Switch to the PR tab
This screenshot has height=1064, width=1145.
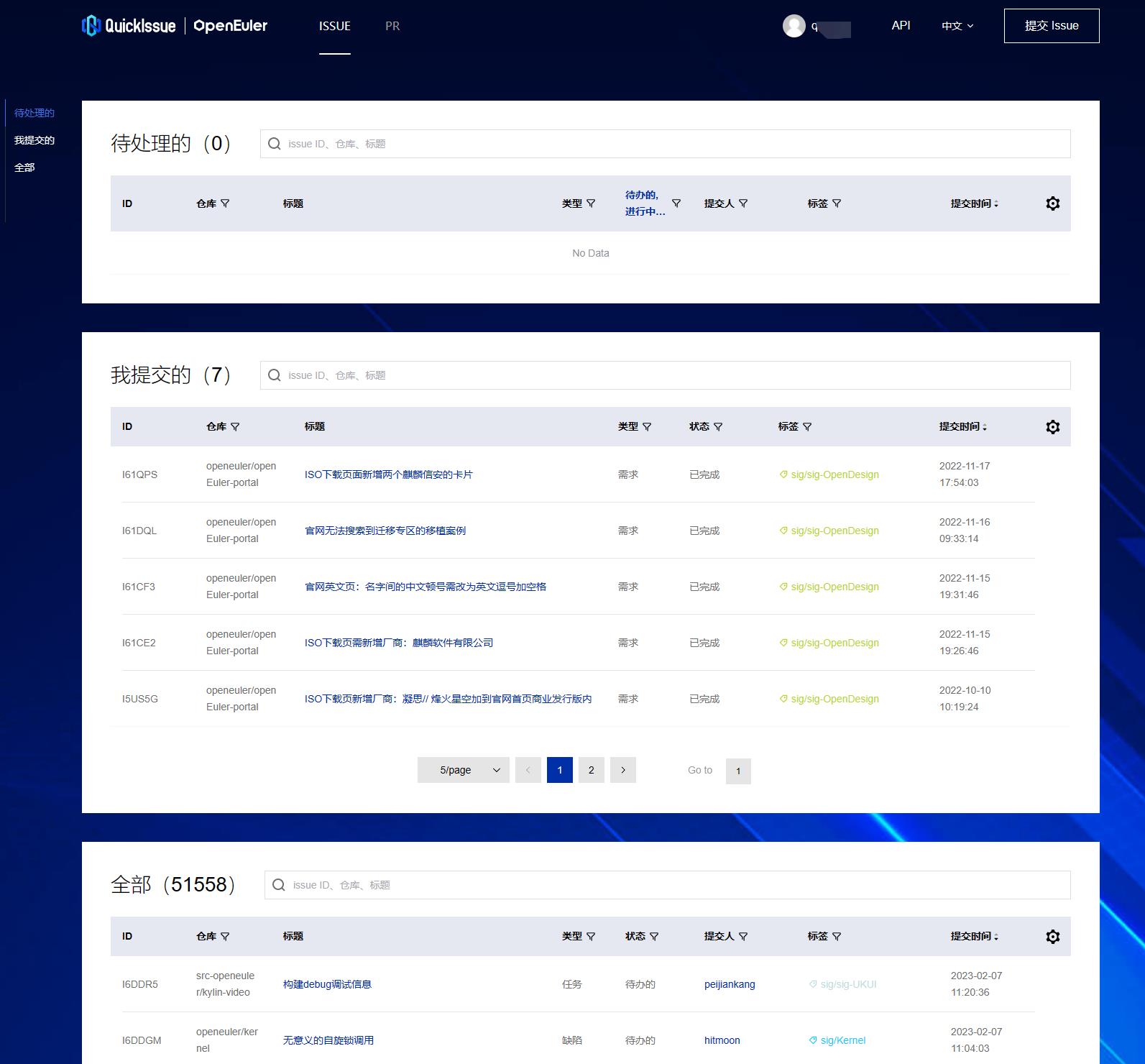tap(392, 26)
